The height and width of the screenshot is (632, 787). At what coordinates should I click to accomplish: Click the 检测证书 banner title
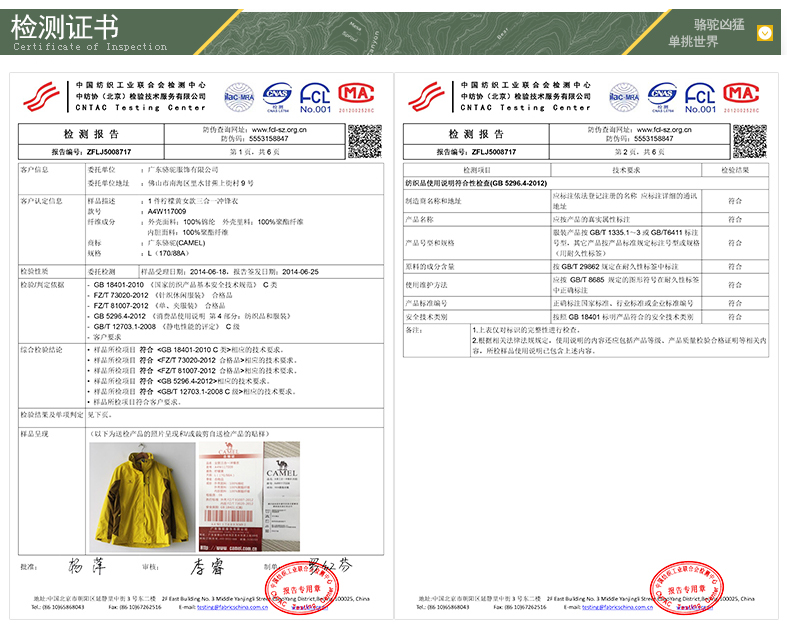pyautogui.click(x=65, y=27)
